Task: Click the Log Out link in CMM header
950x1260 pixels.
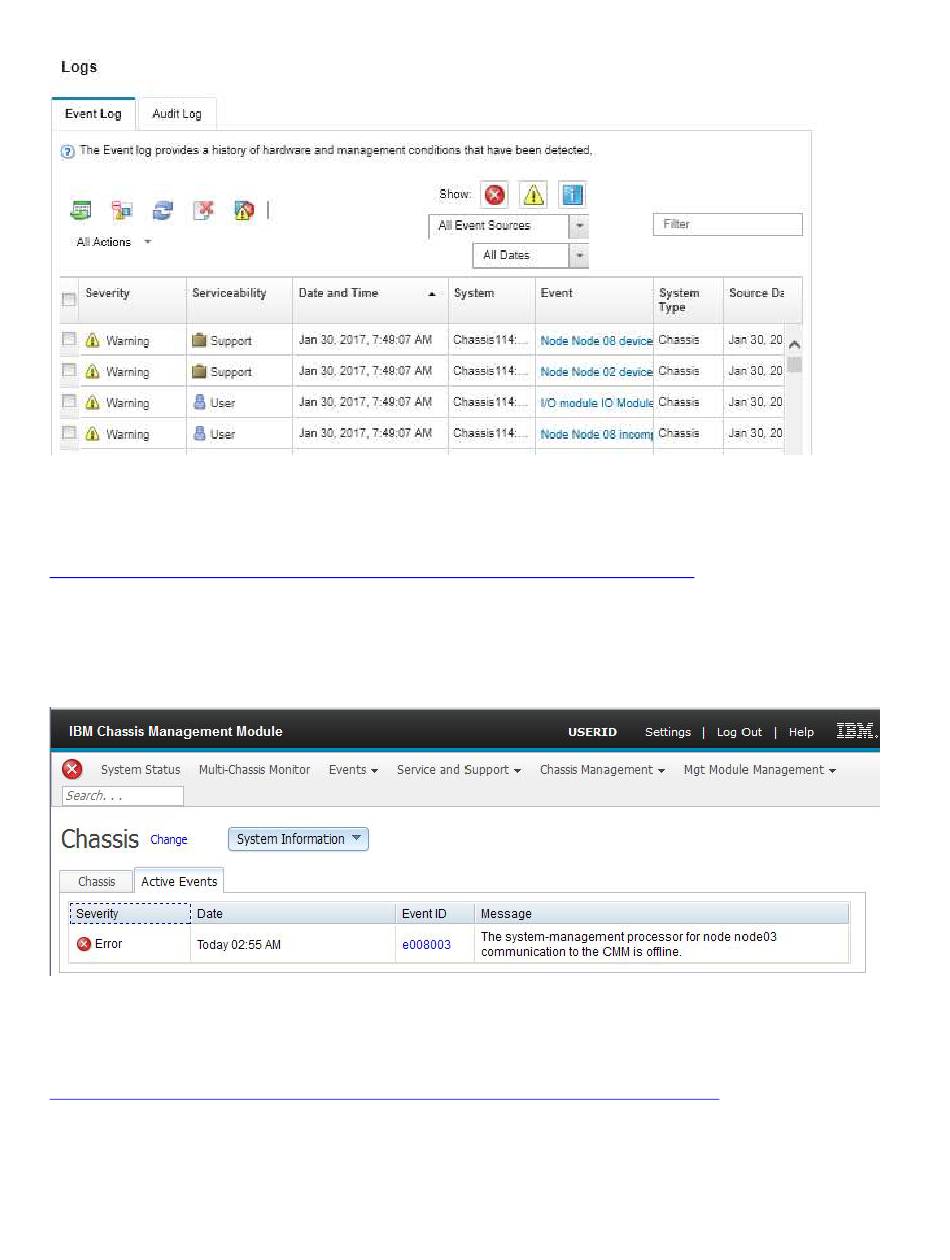Action: coord(739,732)
